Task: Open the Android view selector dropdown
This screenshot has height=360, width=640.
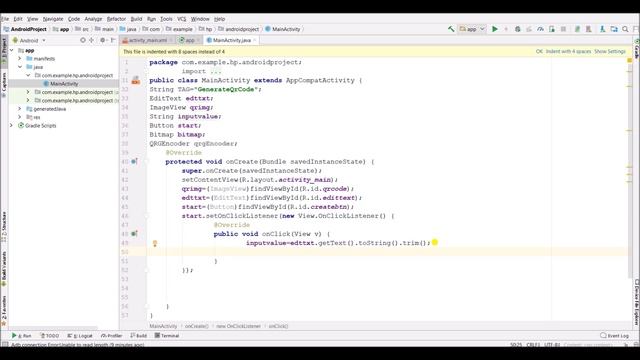Action: pos(29,40)
